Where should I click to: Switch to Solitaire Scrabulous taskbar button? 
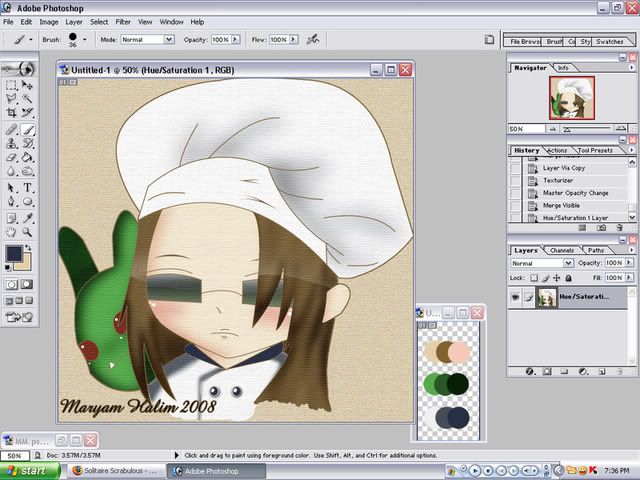coord(116,471)
